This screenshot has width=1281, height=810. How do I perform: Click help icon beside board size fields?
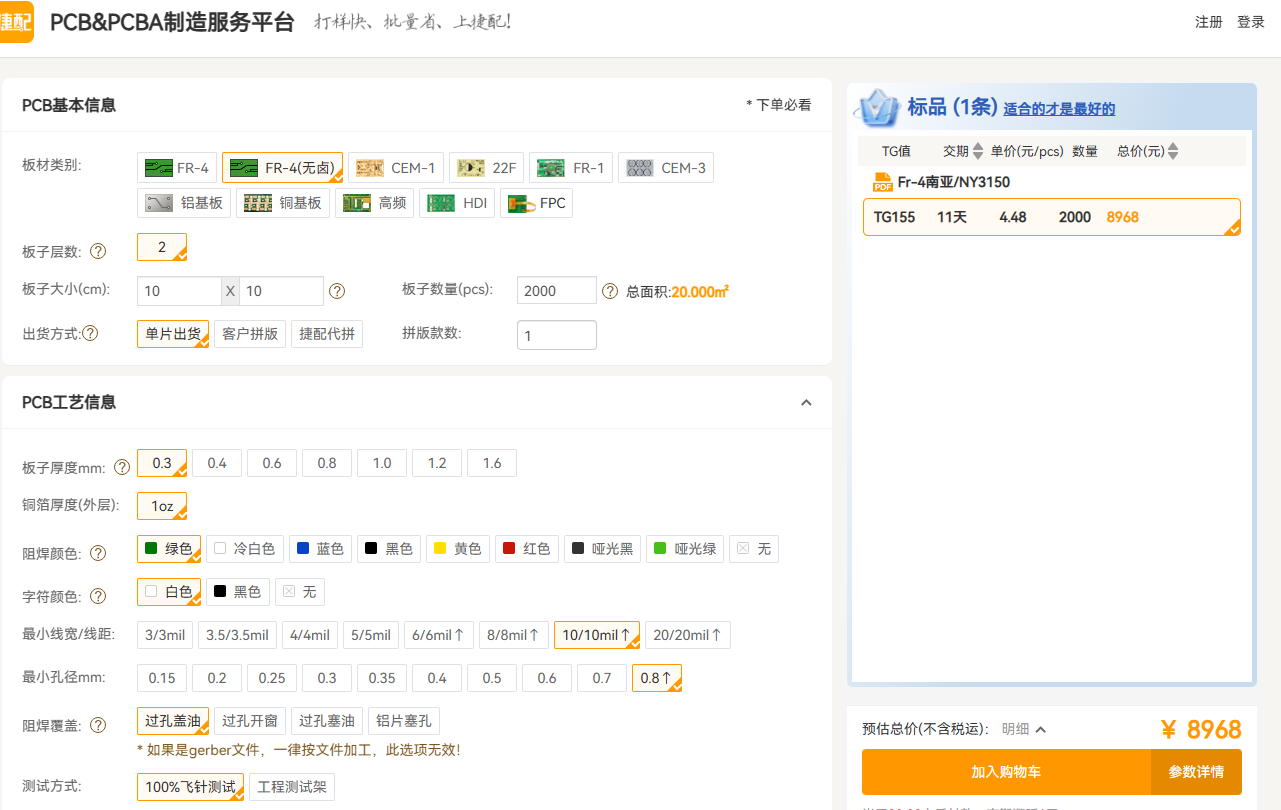(337, 291)
